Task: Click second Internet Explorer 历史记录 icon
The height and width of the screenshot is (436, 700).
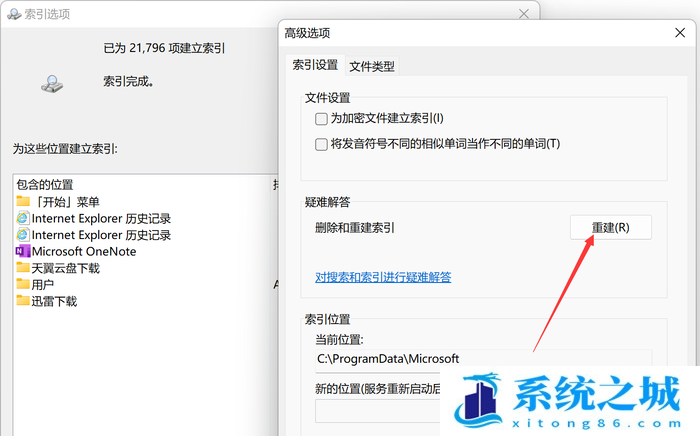Action: point(23,235)
